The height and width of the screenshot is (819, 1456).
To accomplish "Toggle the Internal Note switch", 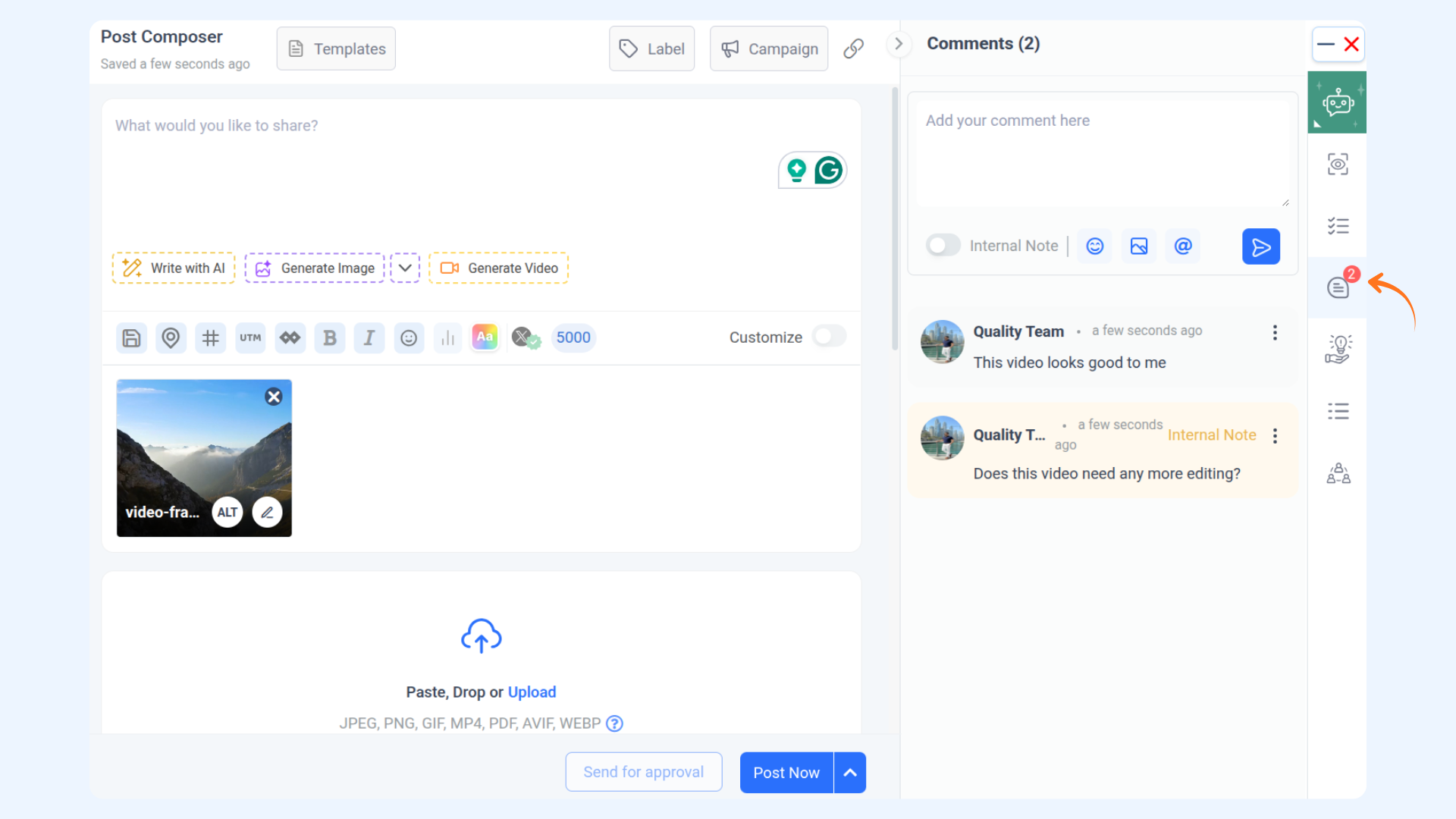I will (943, 246).
